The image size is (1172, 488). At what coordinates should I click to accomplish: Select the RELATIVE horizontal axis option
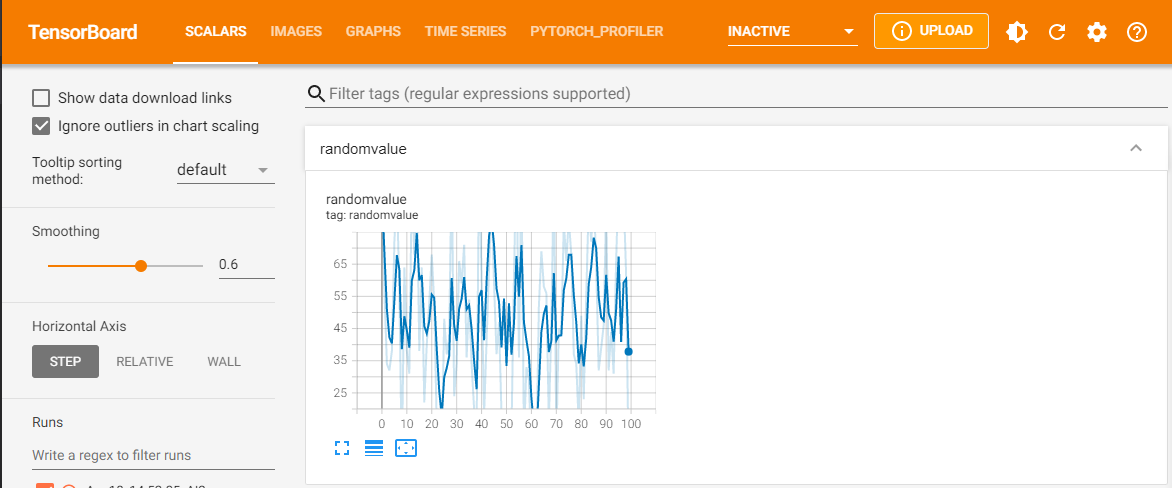point(144,361)
